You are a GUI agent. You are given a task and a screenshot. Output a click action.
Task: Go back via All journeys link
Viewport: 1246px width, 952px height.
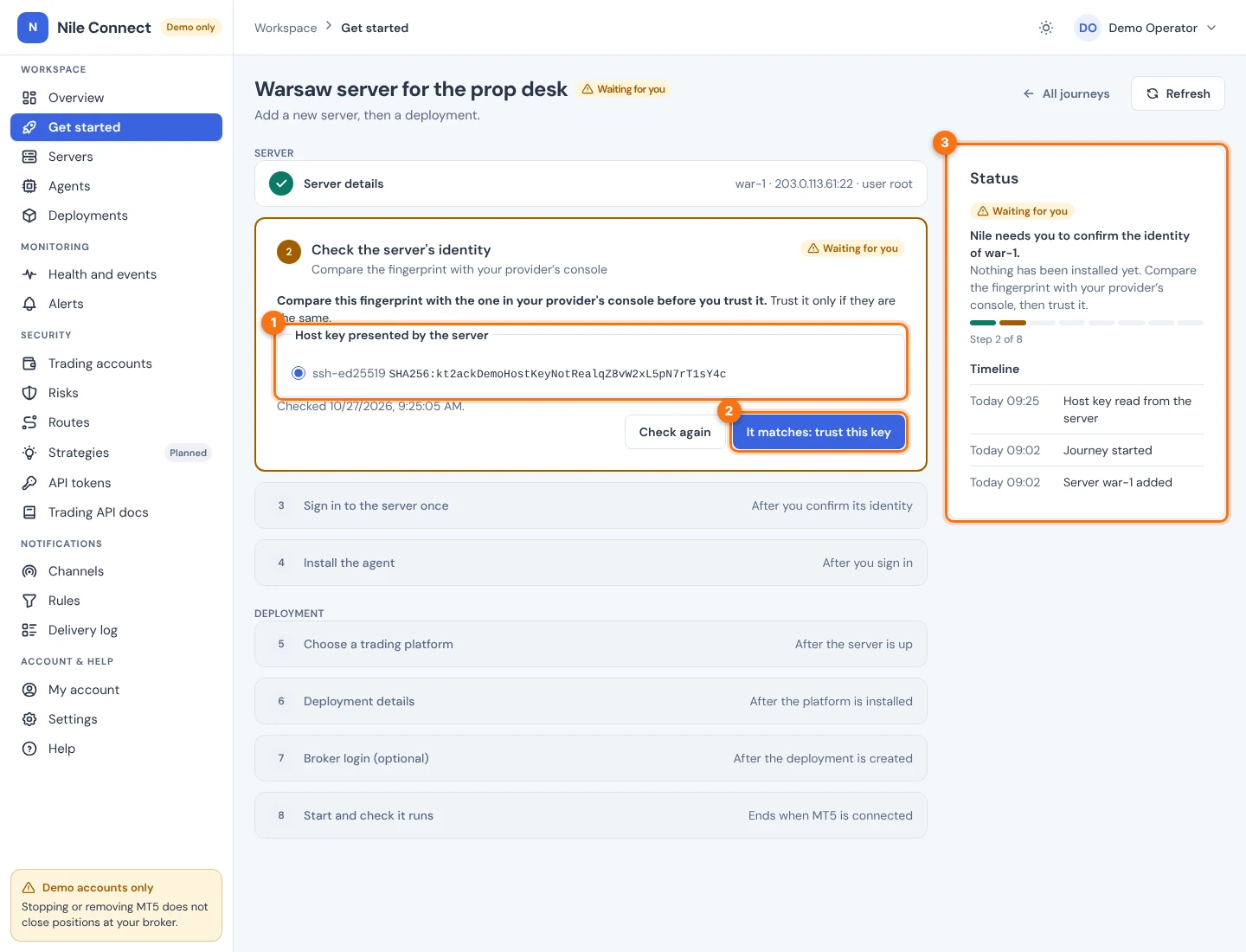[1066, 93]
